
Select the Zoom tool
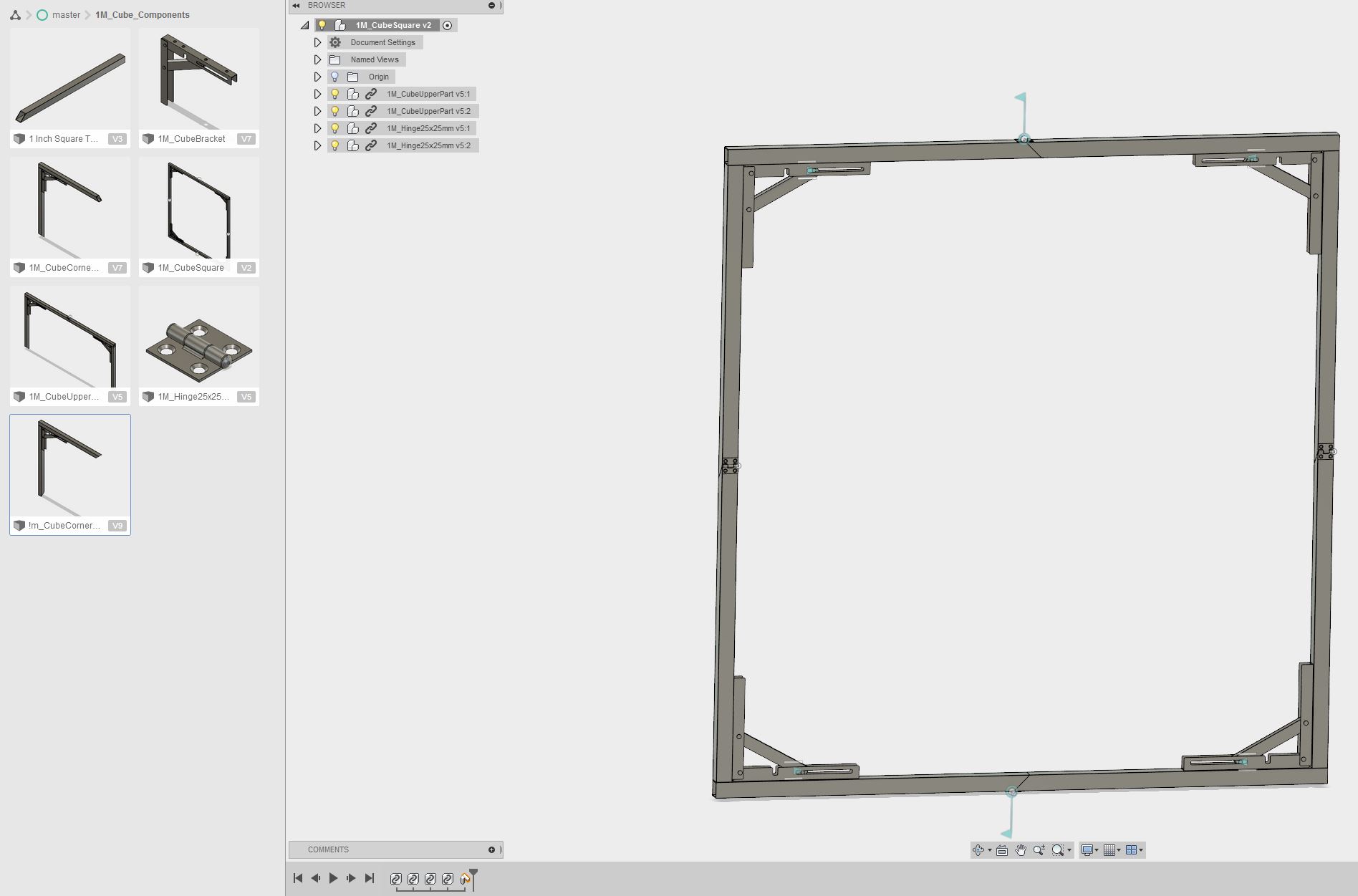(x=1039, y=850)
